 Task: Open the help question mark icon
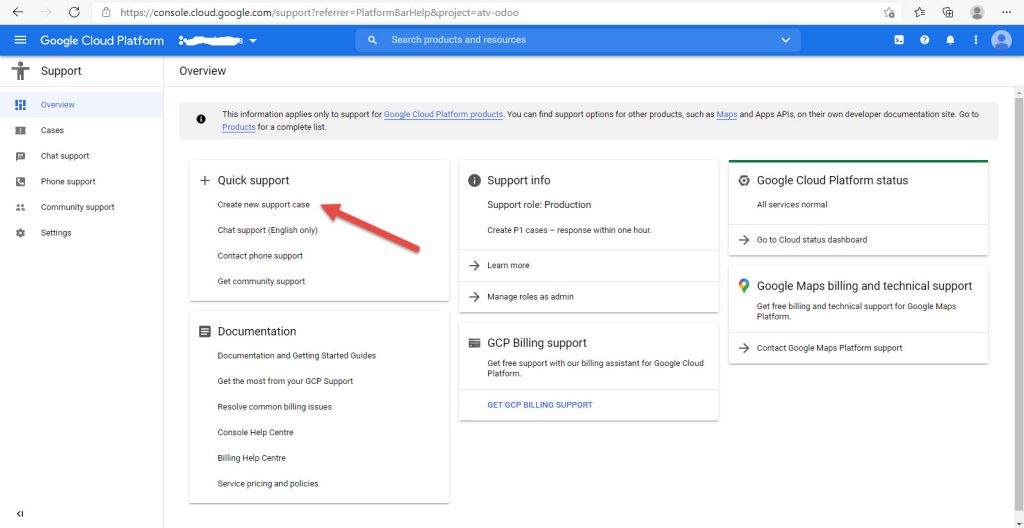(x=925, y=40)
